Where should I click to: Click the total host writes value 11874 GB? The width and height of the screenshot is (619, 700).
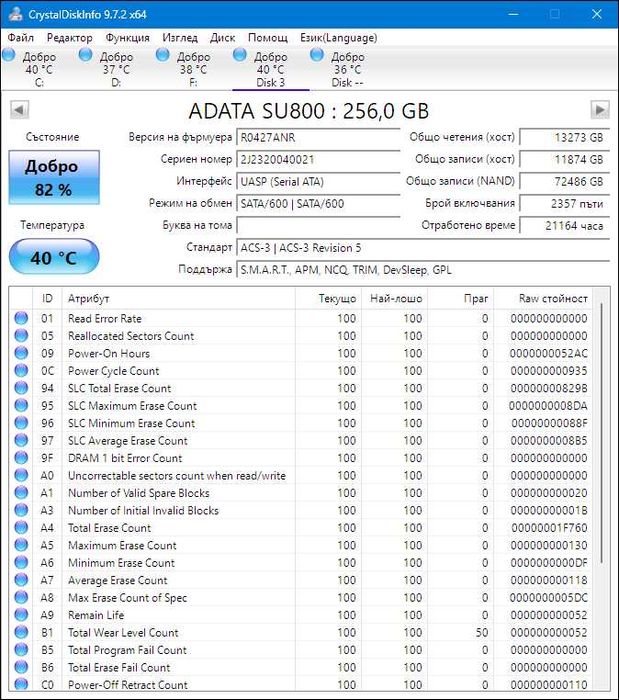(x=564, y=159)
